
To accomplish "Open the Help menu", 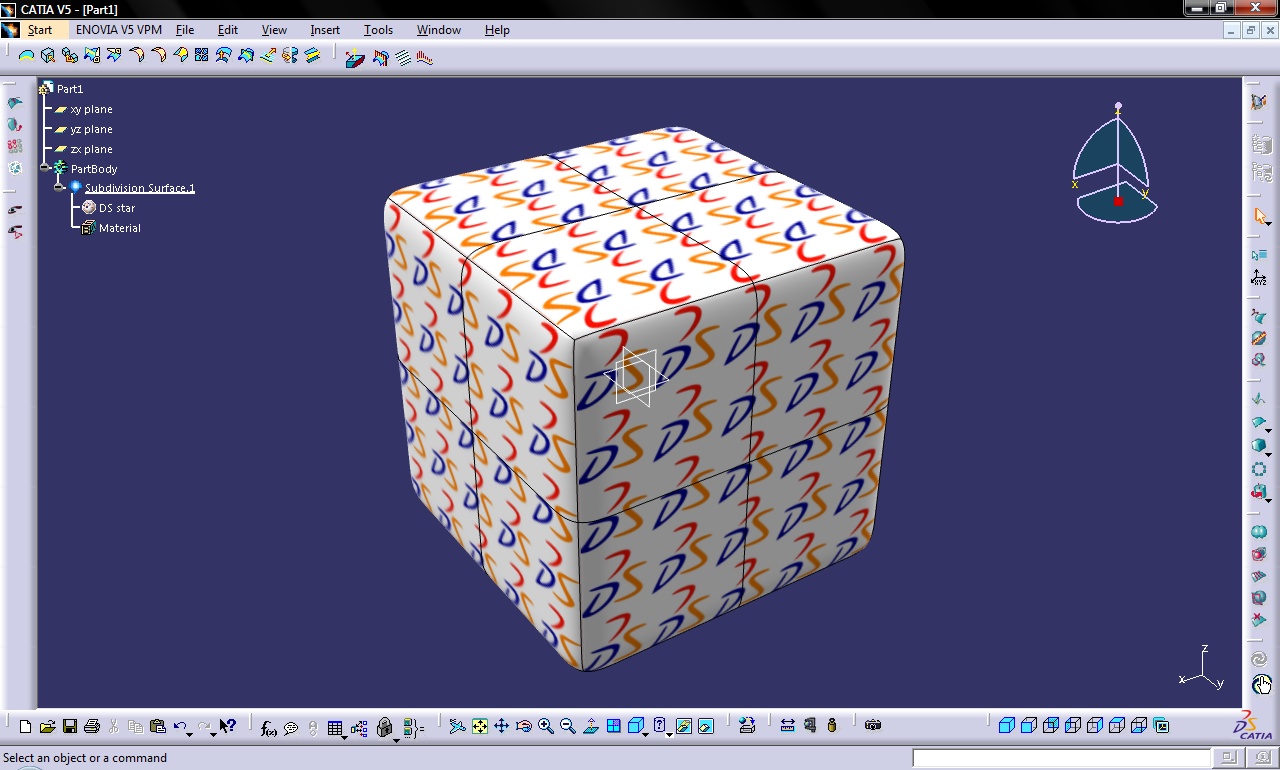I will pyautogui.click(x=497, y=30).
